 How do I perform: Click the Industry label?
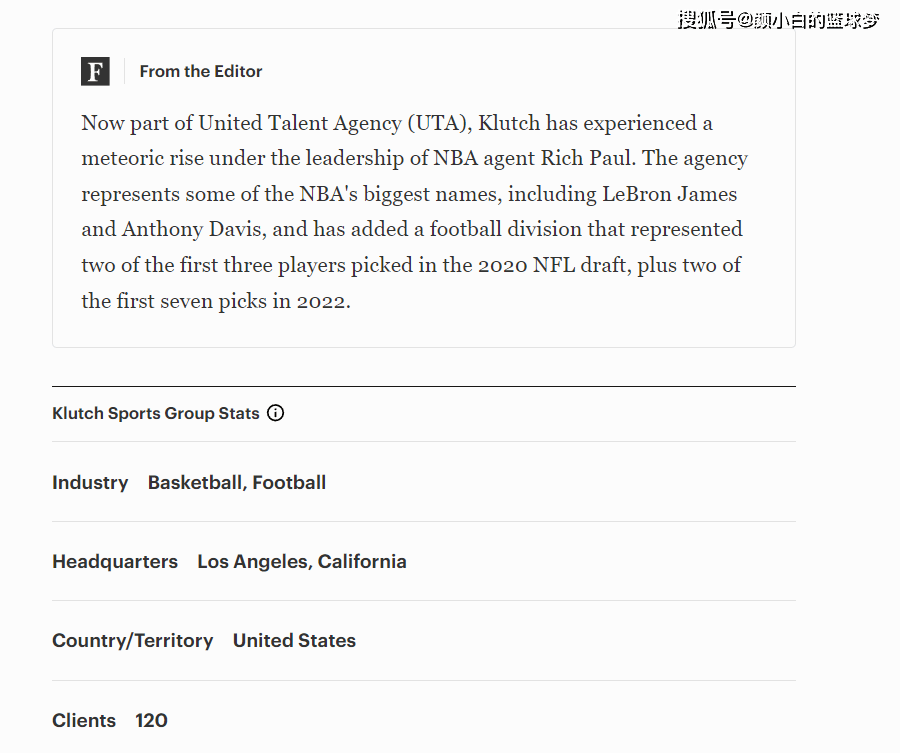coord(90,483)
